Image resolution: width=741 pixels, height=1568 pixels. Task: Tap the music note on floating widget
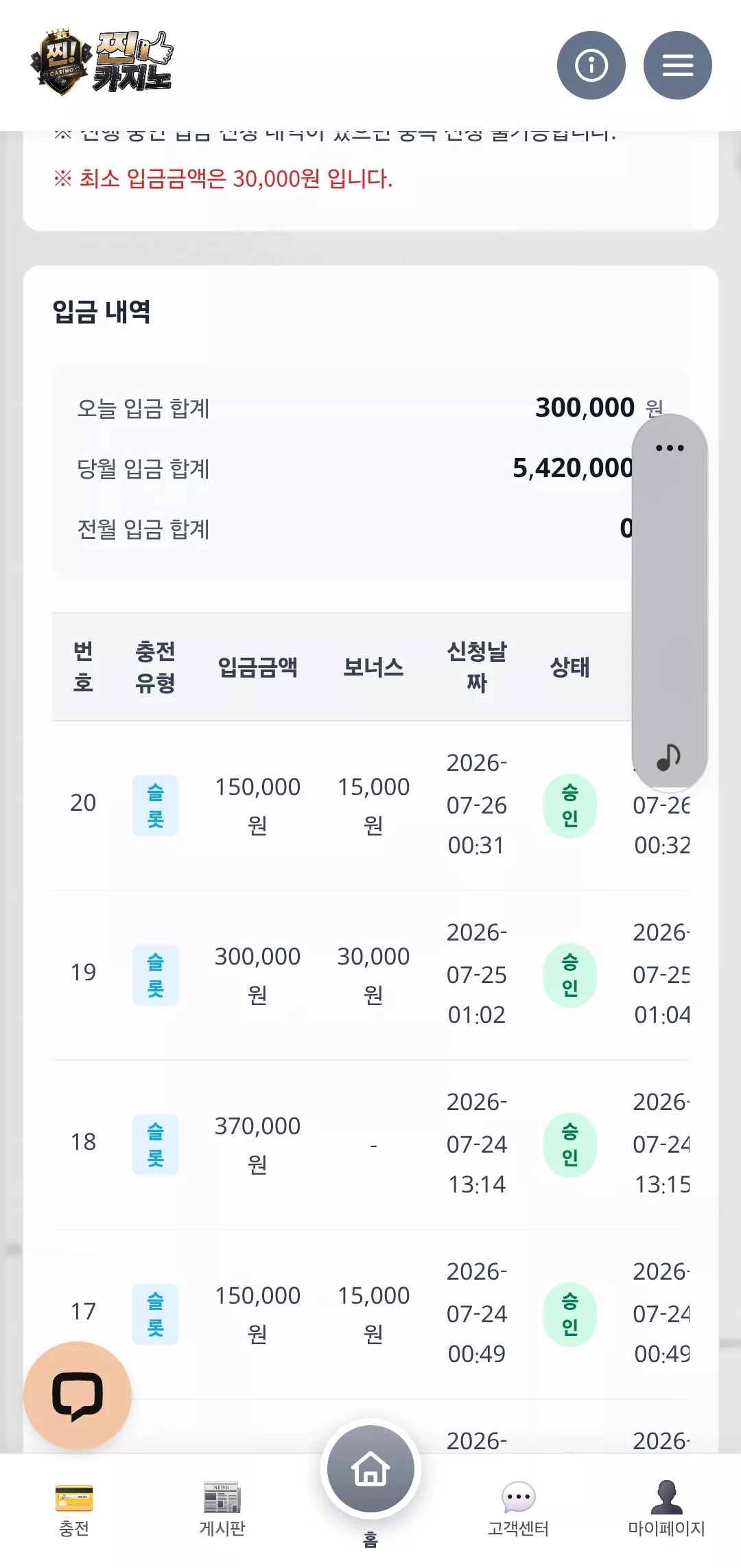[668, 757]
